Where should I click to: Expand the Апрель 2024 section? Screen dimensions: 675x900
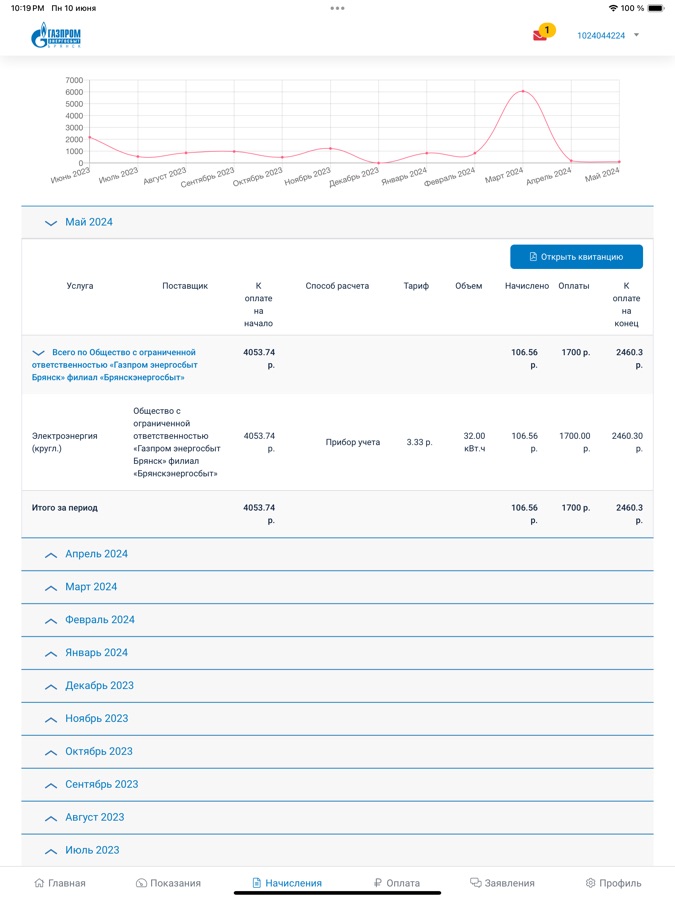[96, 554]
